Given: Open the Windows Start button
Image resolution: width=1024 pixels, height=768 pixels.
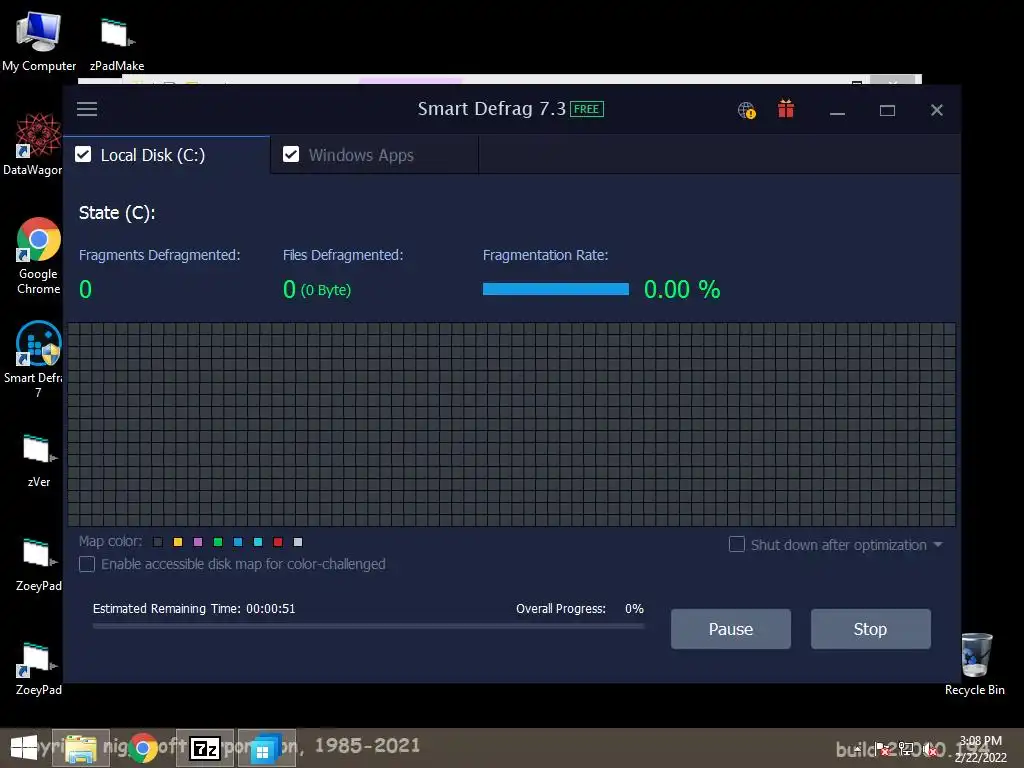Looking at the screenshot, I should pos(24,748).
